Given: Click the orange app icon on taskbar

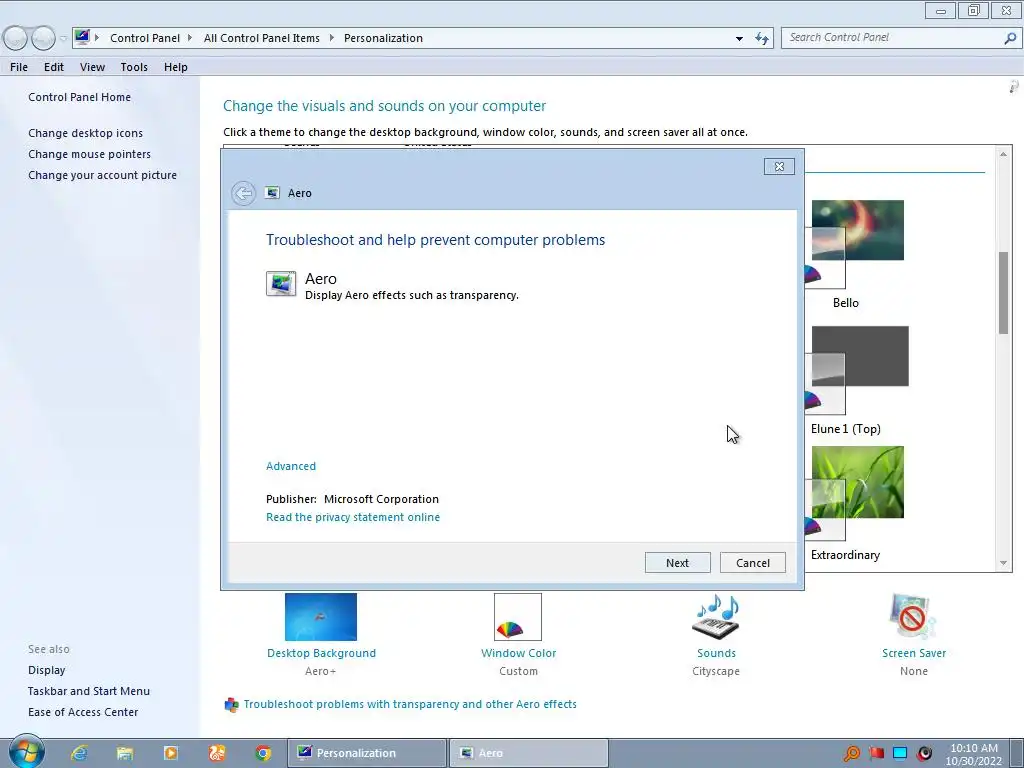Looking at the screenshot, I should [x=217, y=753].
